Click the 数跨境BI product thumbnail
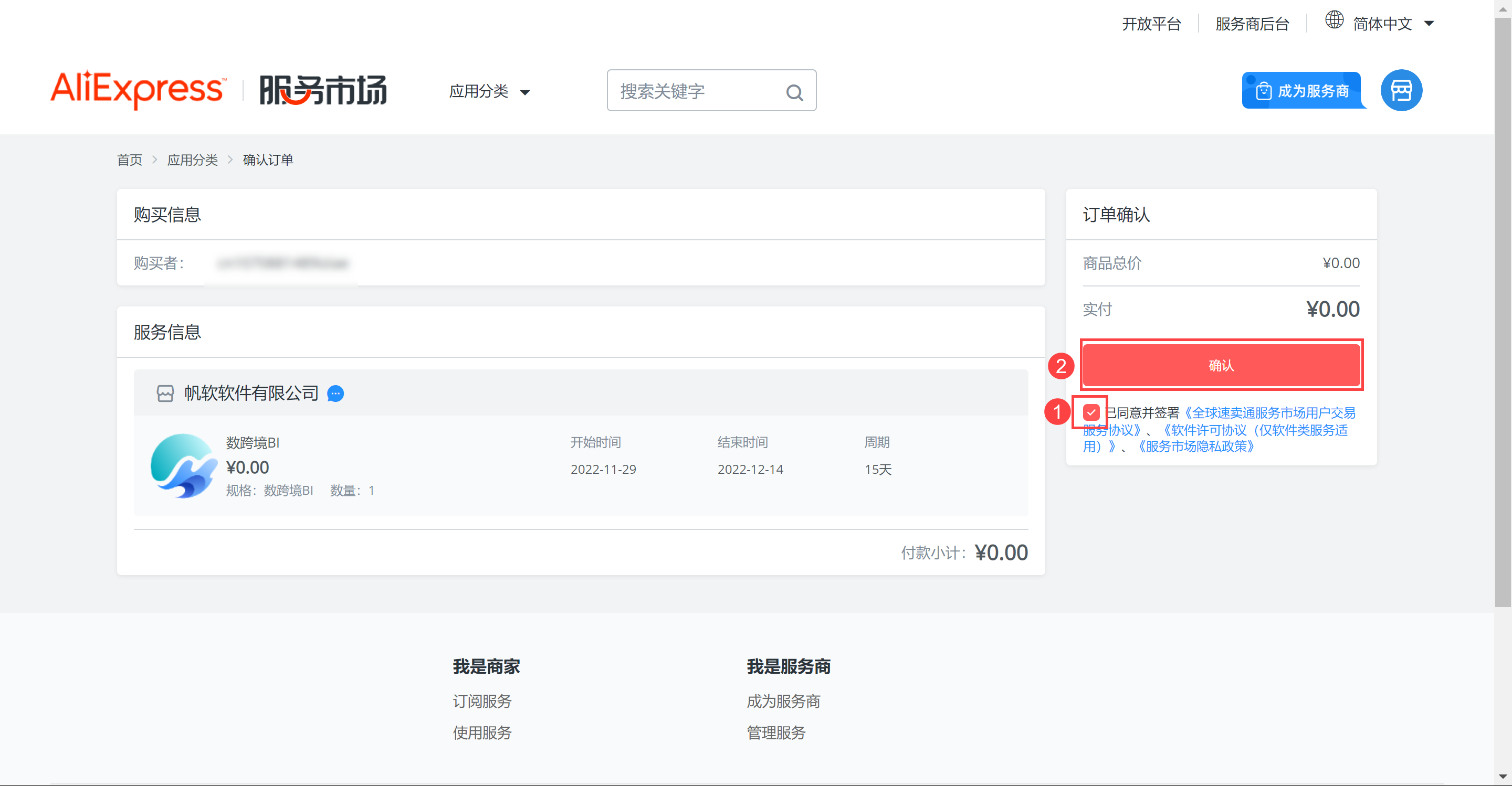1512x786 pixels. click(x=184, y=466)
